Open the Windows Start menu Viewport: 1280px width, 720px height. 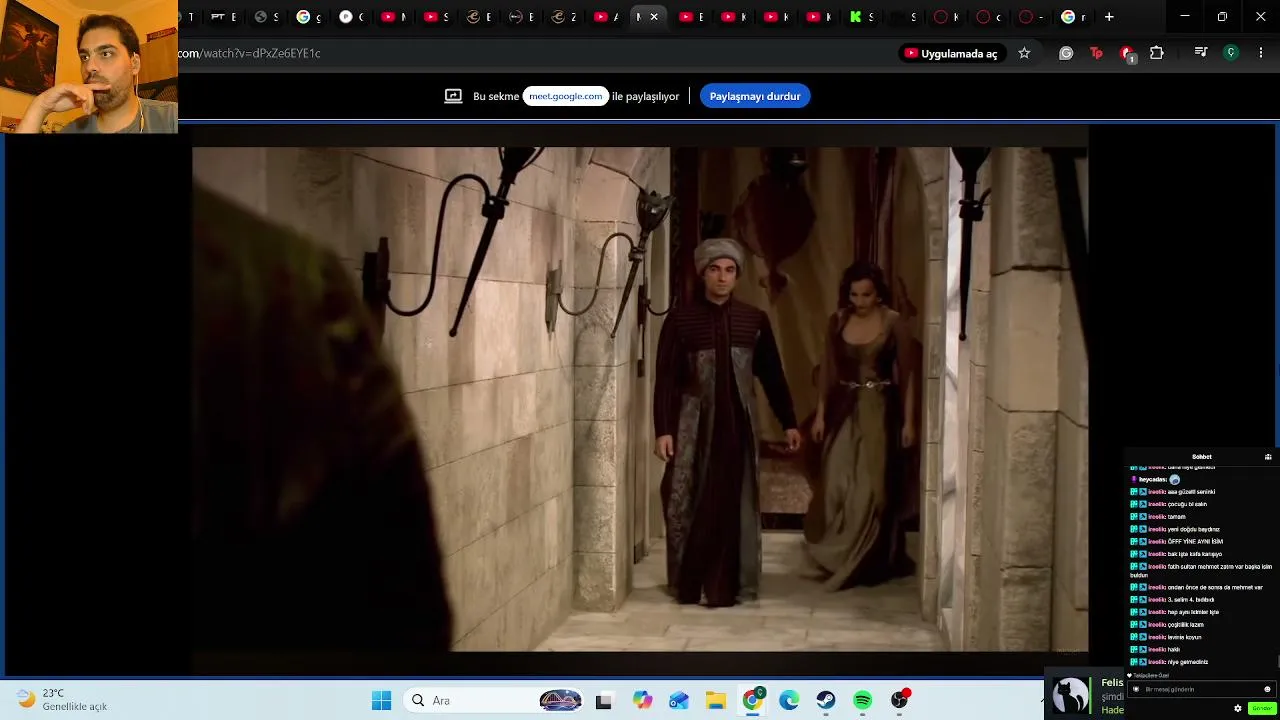pyautogui.click(x=381, y=701)
